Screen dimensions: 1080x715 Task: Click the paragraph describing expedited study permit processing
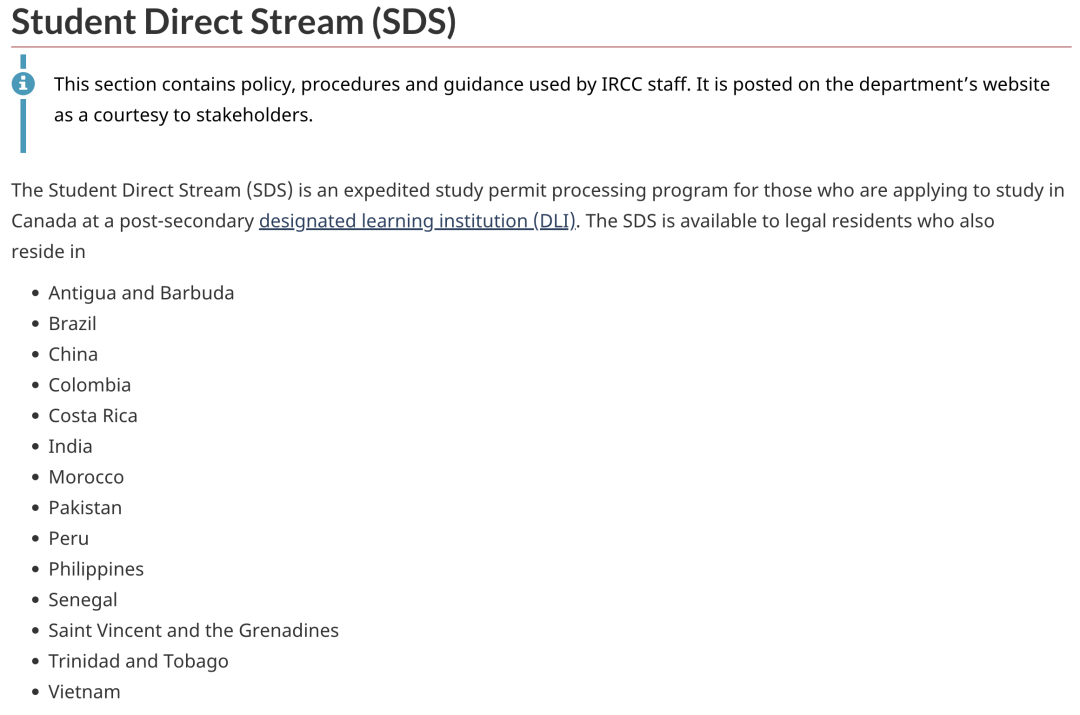[x=538, y=220]
